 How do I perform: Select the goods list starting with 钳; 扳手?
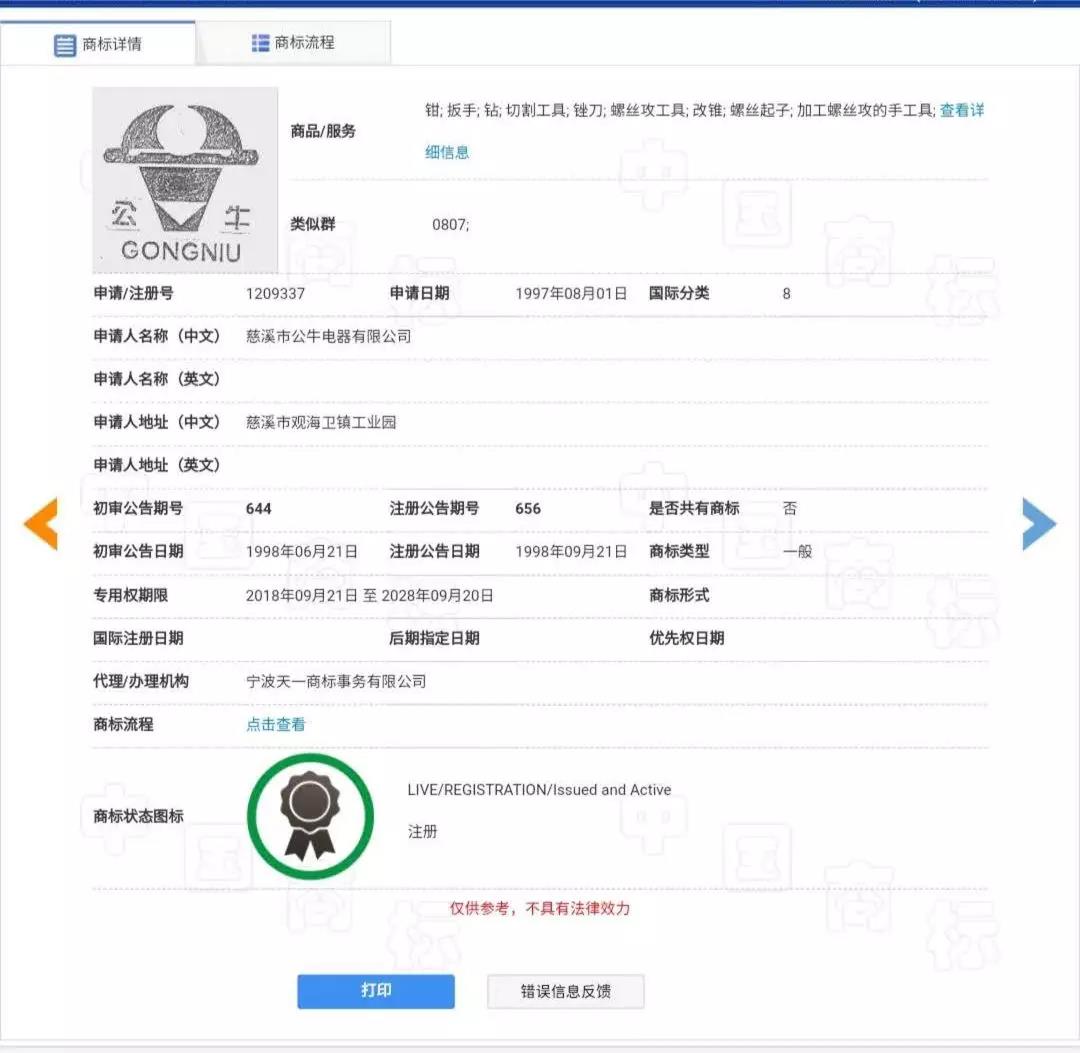coord(681,110)
